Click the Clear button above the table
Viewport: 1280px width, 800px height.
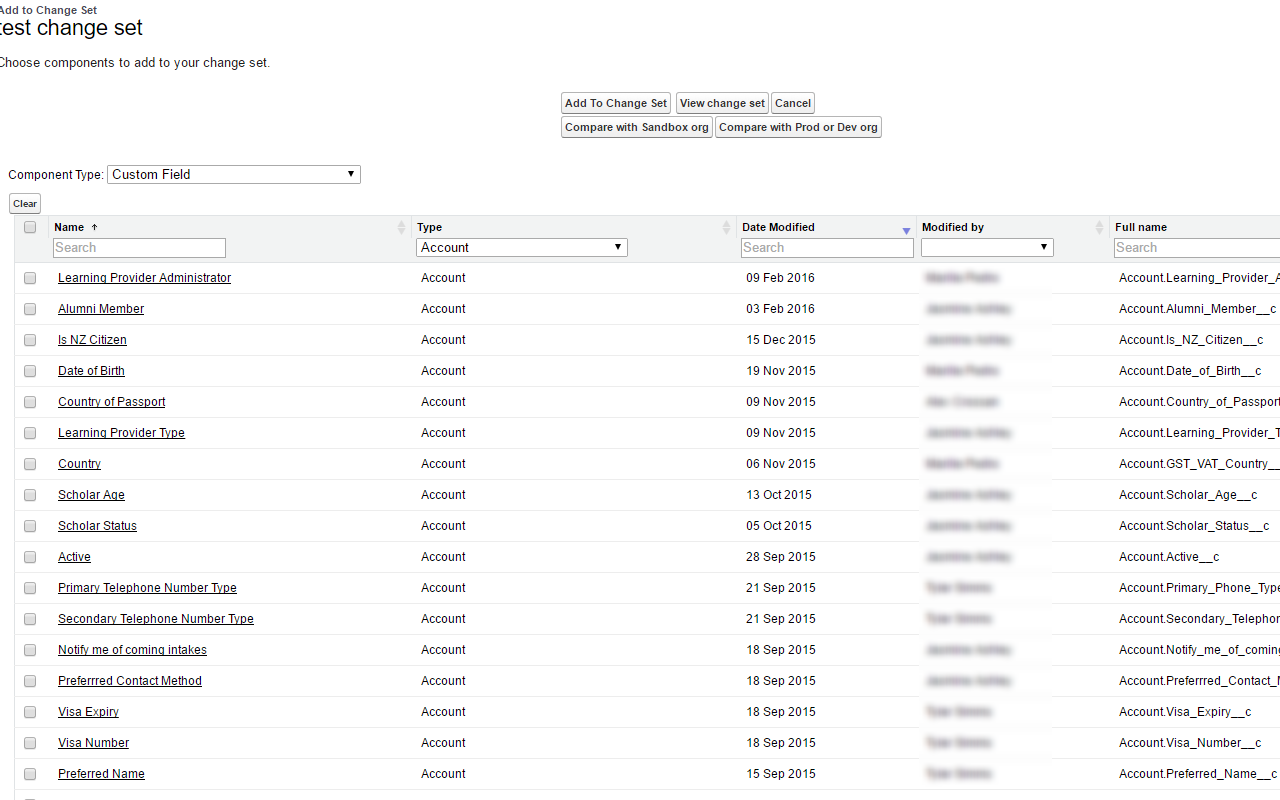click(24, 203)
